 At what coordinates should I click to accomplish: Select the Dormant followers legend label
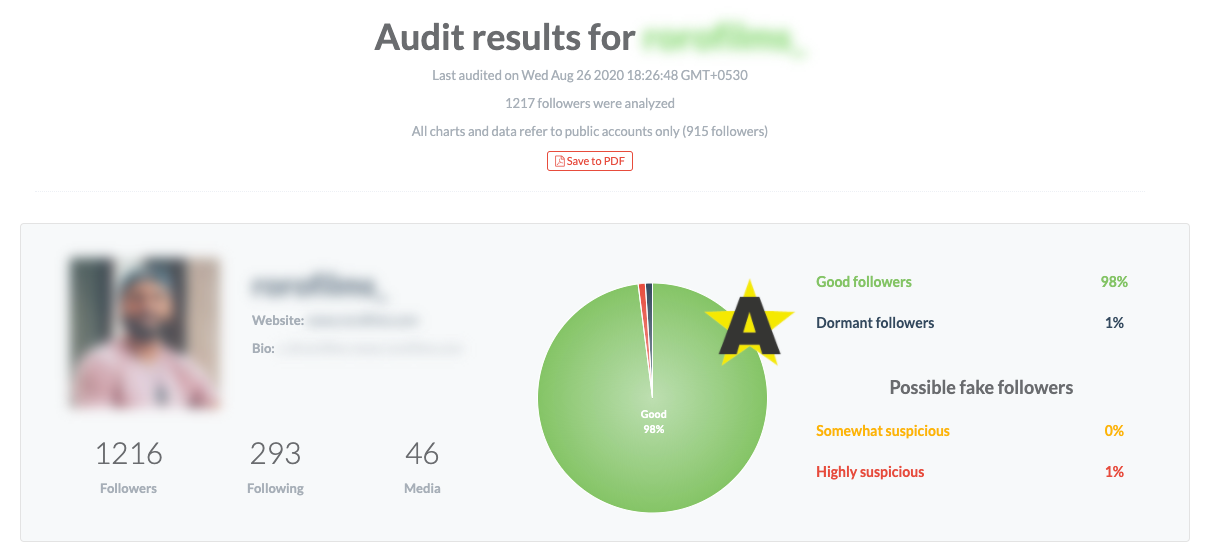pyautogui.click(x=875, y=323)
